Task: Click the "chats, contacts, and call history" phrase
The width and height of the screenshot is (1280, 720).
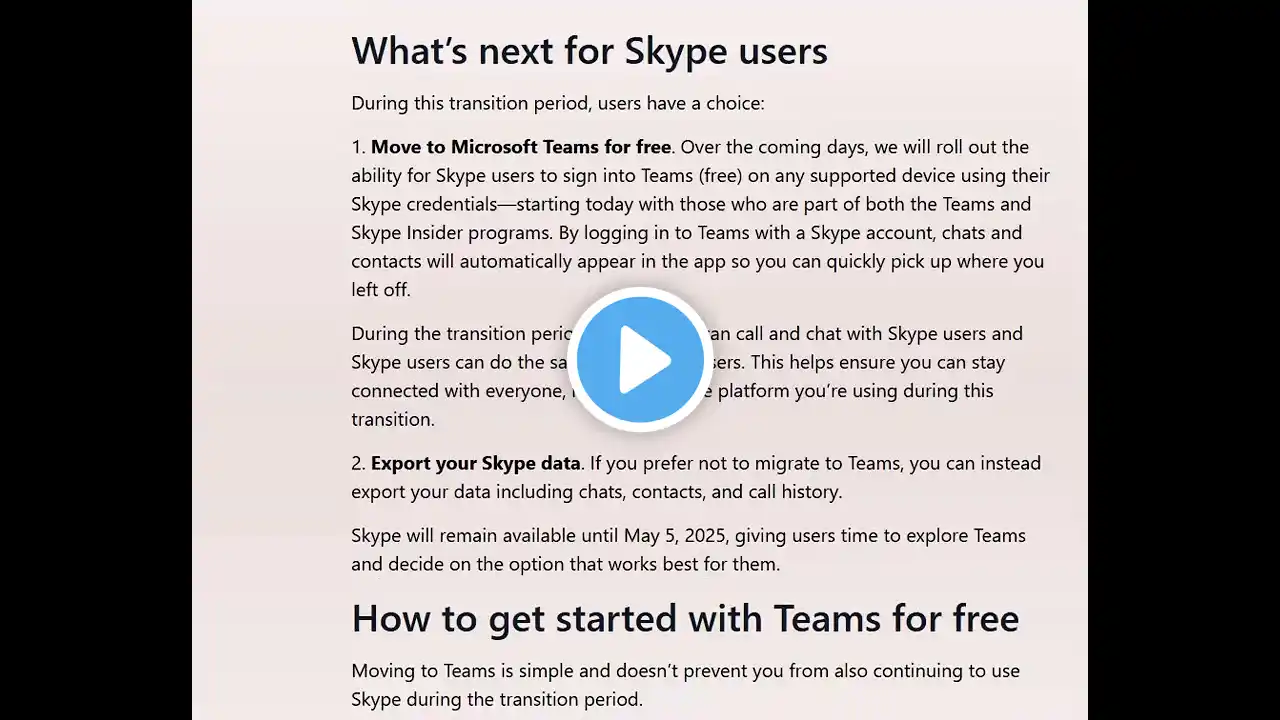Action: (710, 492)
